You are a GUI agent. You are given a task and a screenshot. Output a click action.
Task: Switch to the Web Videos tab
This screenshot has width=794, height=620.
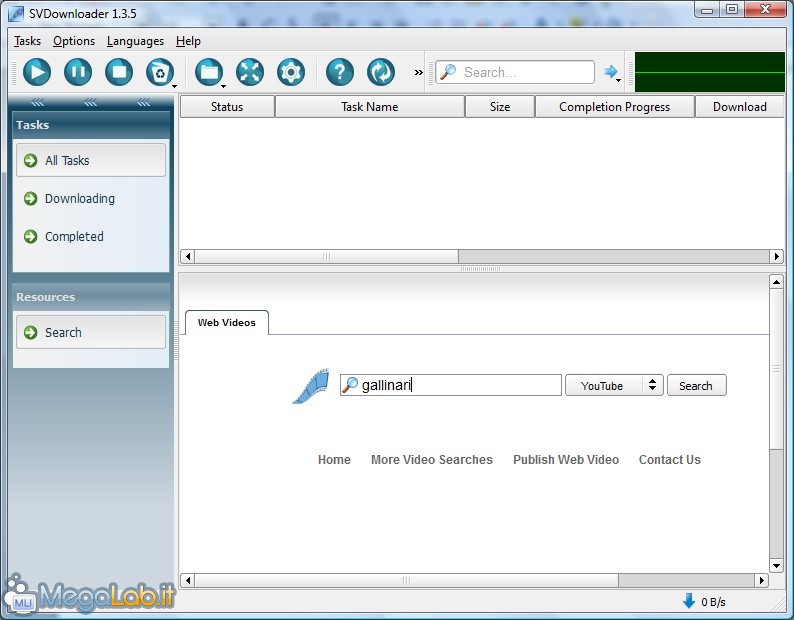tap(226, 323)
